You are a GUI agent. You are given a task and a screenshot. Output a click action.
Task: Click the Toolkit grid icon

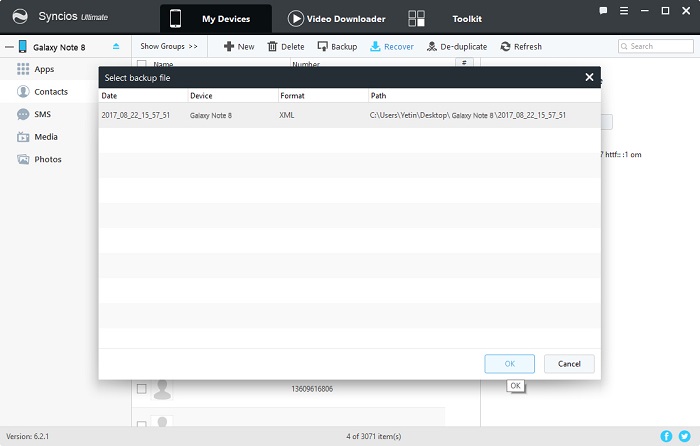click(416, 19)
